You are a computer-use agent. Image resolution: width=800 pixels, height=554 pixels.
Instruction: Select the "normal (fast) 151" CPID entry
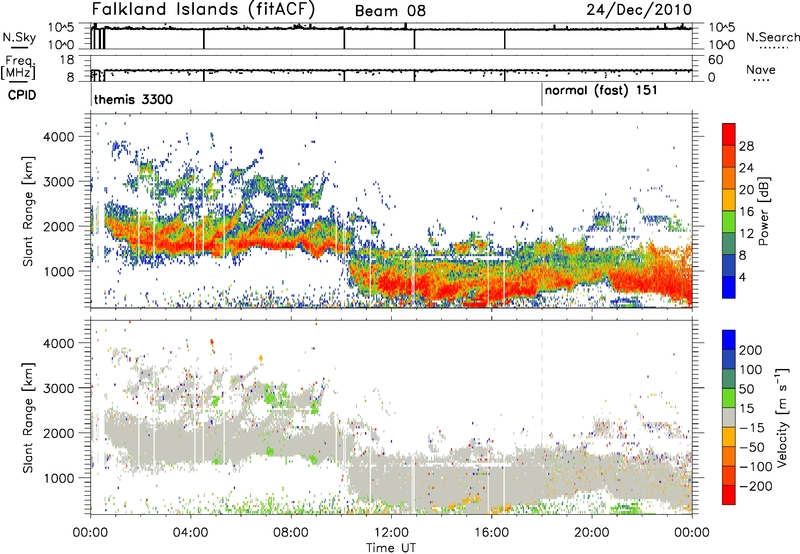[x=601, y=91]
